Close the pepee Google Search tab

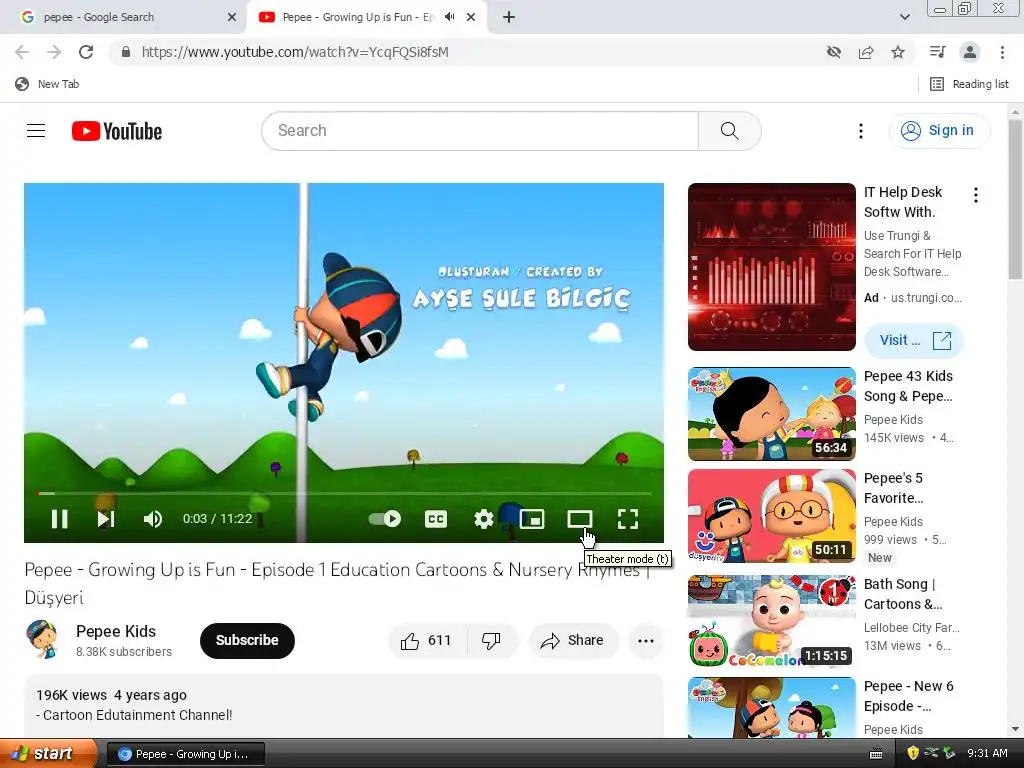click(x=232, y=17)
